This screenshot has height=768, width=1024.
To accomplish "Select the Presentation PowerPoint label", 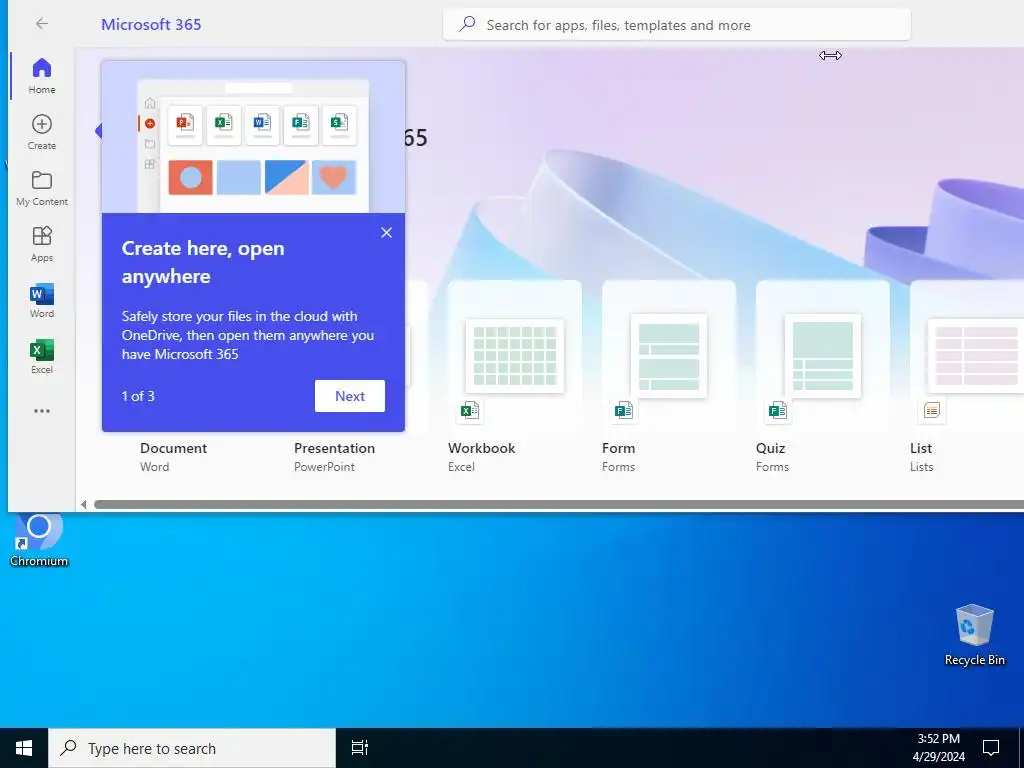I will (334, 456).
